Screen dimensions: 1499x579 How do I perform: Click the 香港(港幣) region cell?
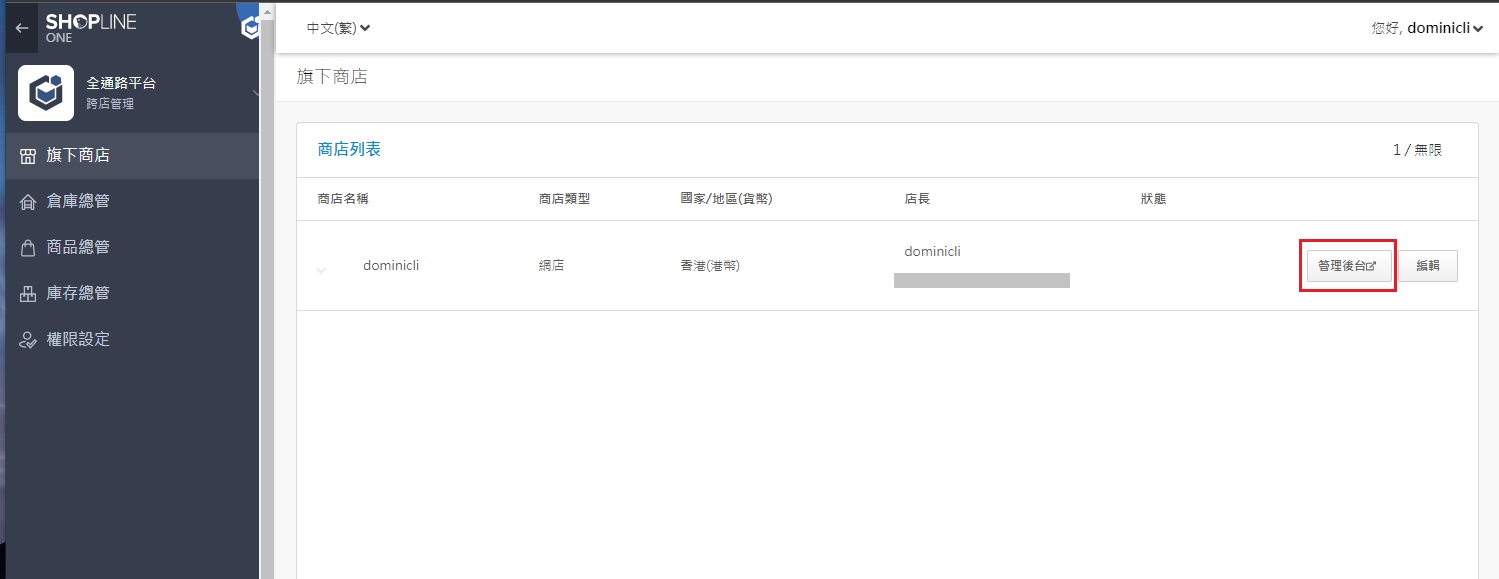710,266
